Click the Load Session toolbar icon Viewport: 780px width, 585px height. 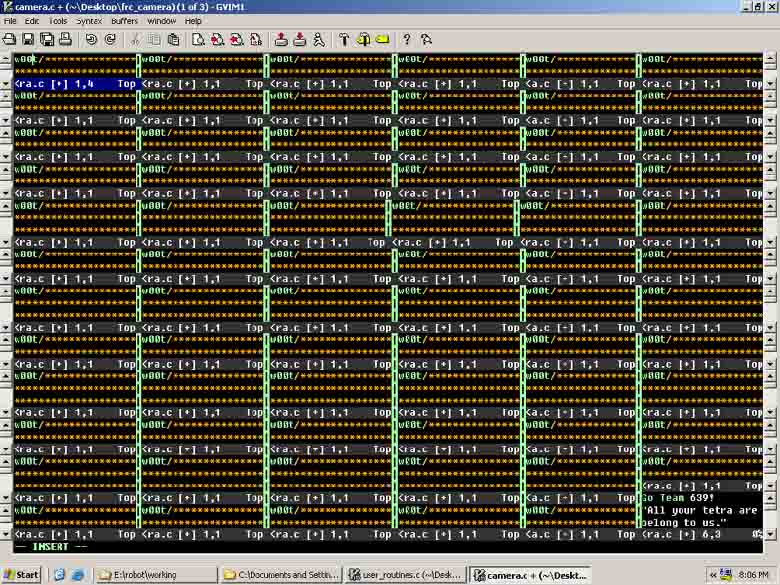(x=281, y=39)
